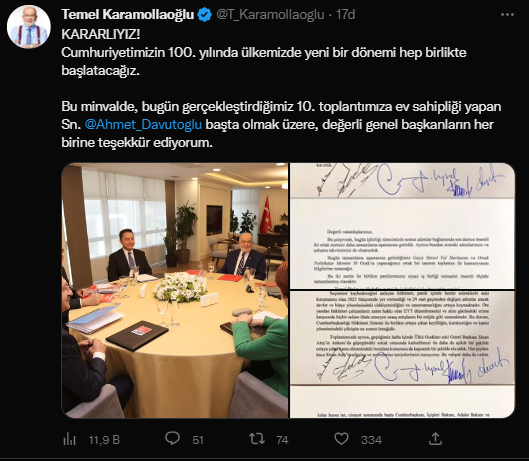This screenshot has width=529, height=461.
Task: Click Temel Karamollaoğlu's profile avatar
Action: 29,27
